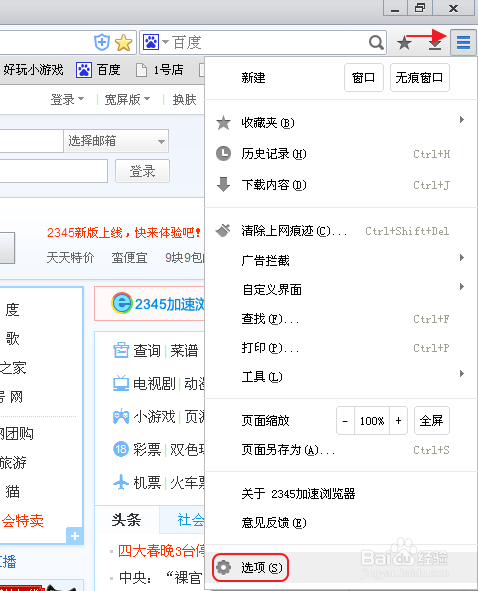This screenshot has width=478, height=591.
Task: Expand 工具(L) submenu
Action: point(341,376)
